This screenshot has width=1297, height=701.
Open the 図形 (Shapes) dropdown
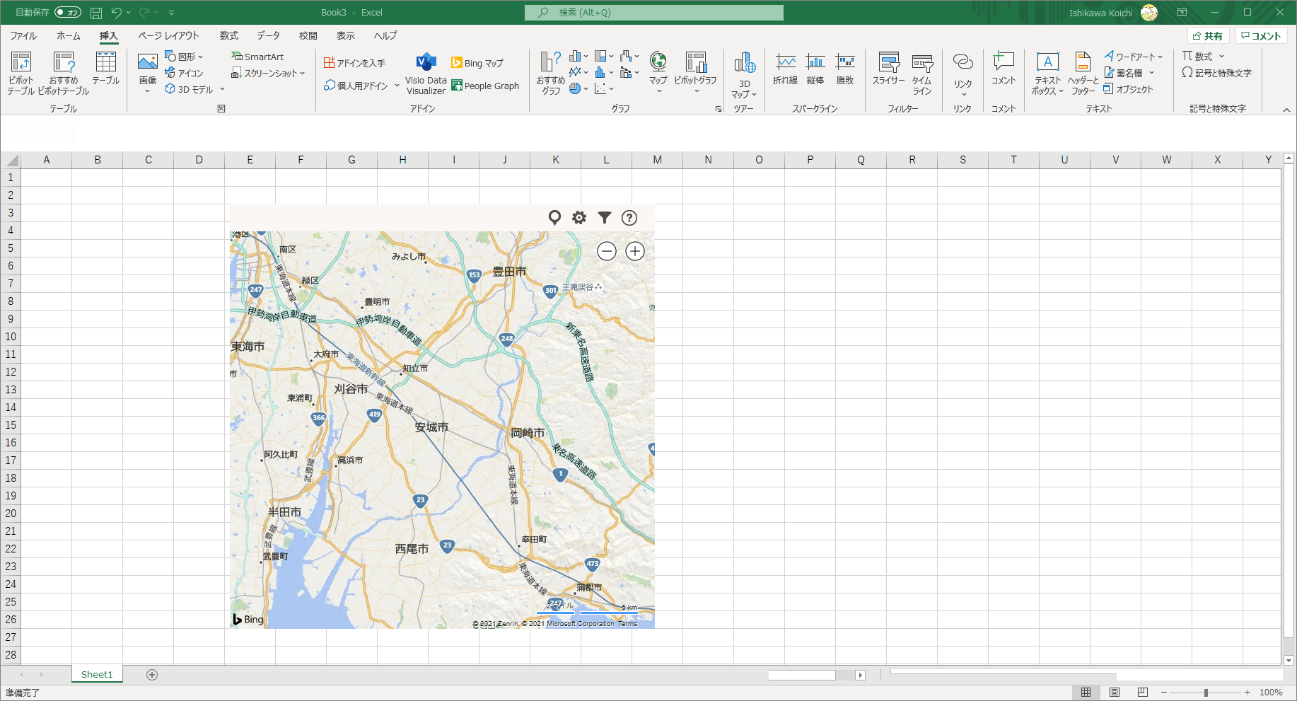pyautogui.click(x=184, y=57)
